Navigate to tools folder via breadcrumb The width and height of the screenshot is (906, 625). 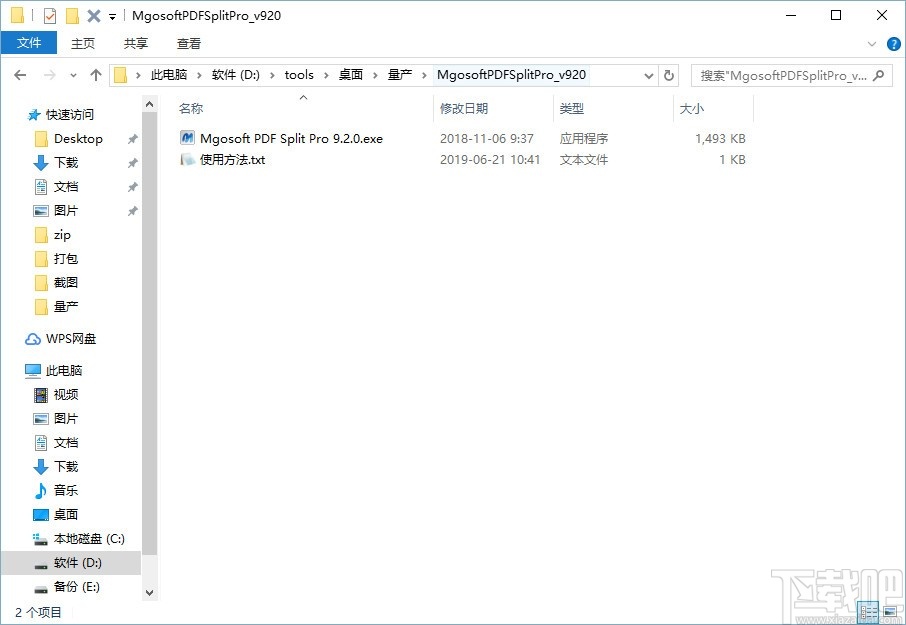pos(299,74)
